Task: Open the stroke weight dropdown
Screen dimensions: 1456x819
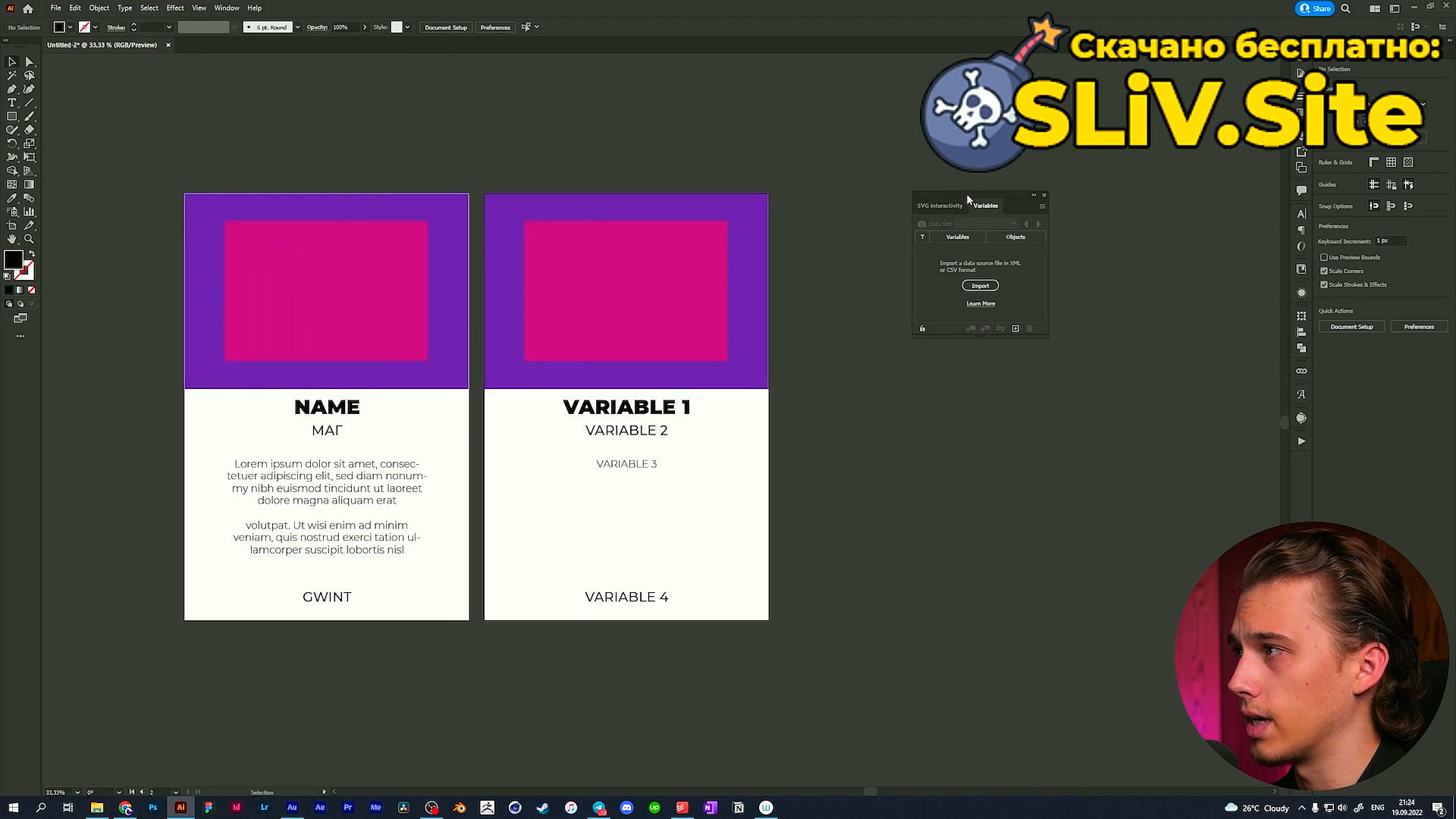Action: (x=169, y=27)
